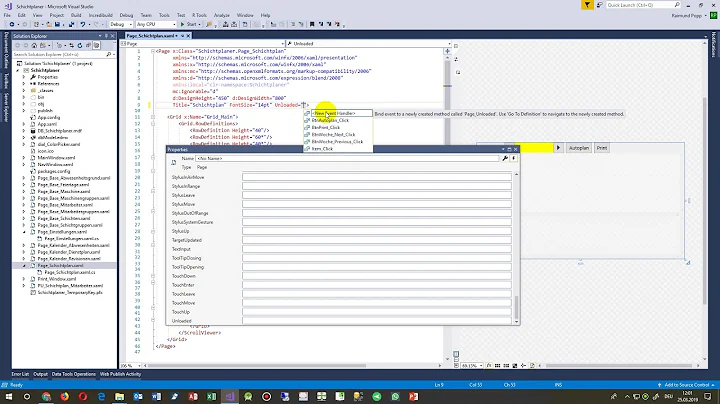
Task: Click Add to Source Control in status bar
Action: [x=686, y=385]
